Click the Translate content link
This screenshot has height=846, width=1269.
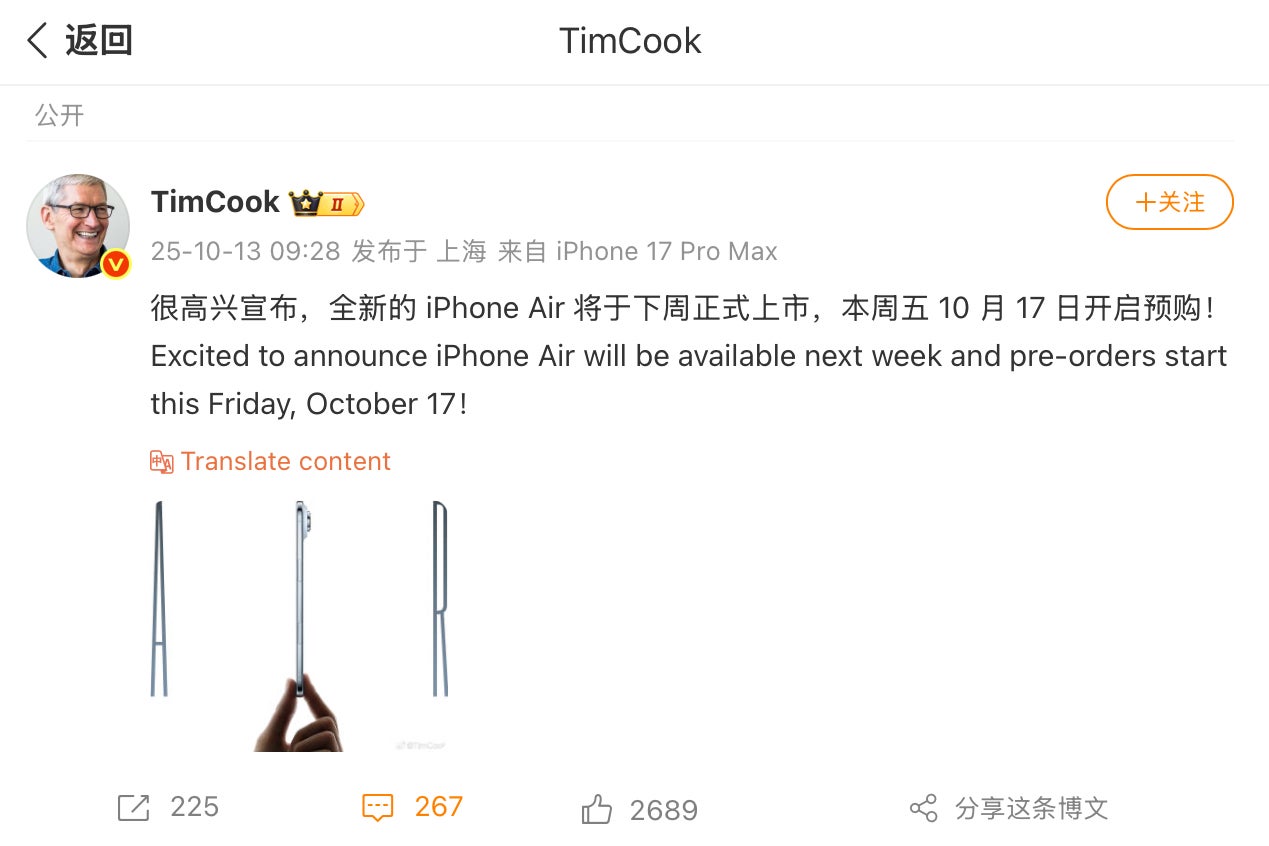(x=285, y=461)
